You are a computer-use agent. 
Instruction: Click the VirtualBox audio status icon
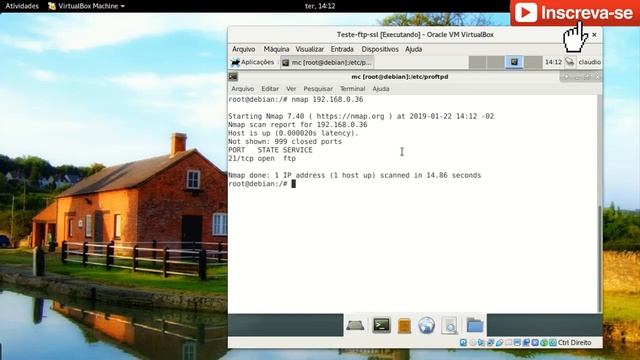pos(481,342)
